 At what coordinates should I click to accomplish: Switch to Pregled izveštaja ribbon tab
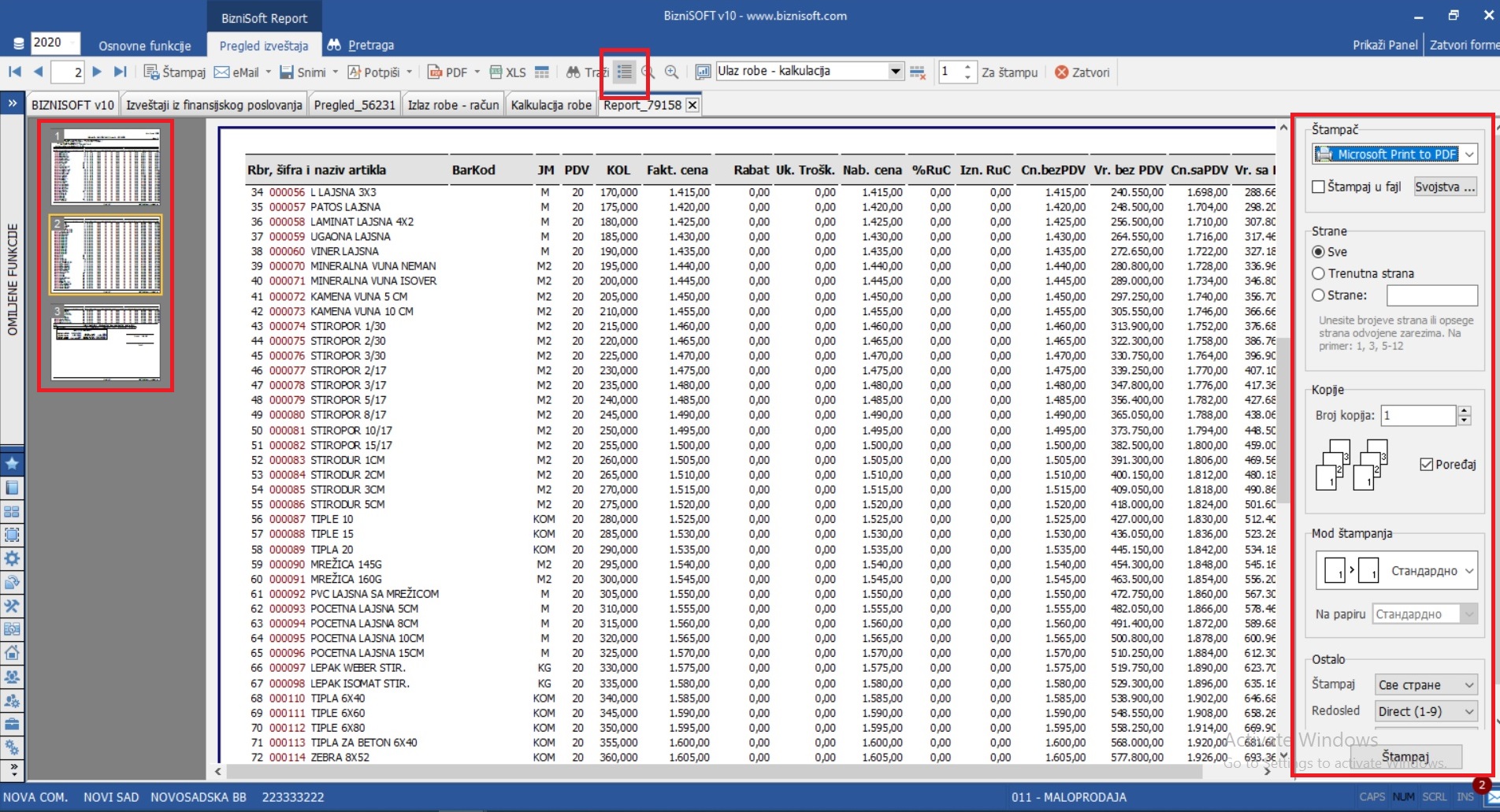(264, 45)
